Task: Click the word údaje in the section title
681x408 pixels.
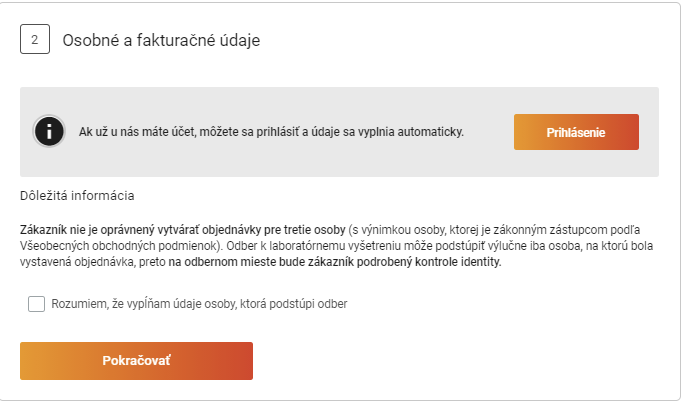Action: [x=240, y=40]
